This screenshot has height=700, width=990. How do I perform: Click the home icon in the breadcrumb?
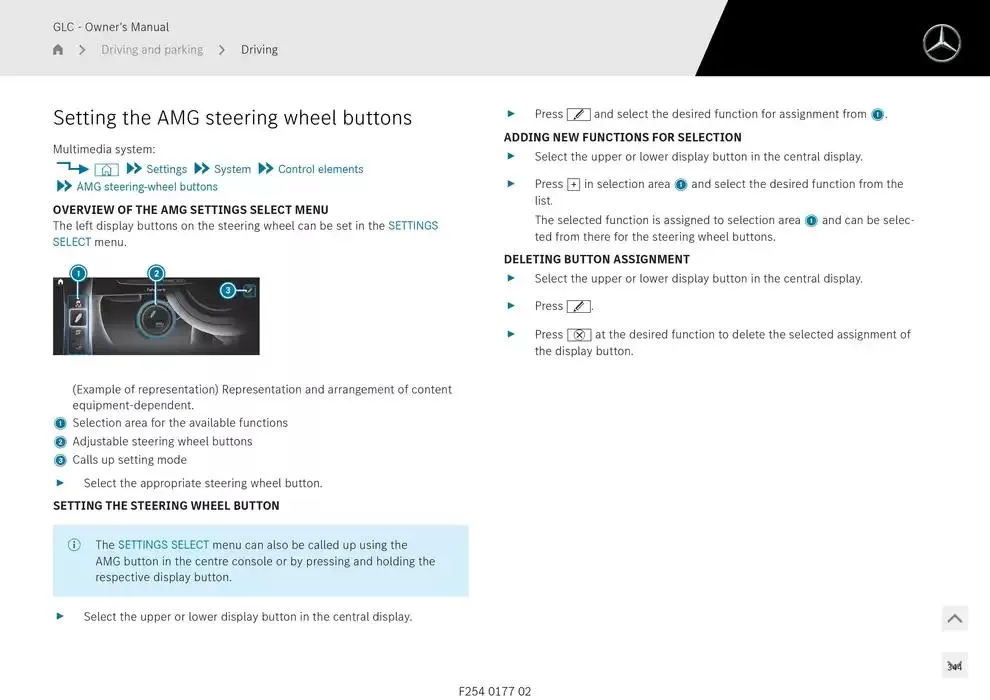[x=58, y=50]
